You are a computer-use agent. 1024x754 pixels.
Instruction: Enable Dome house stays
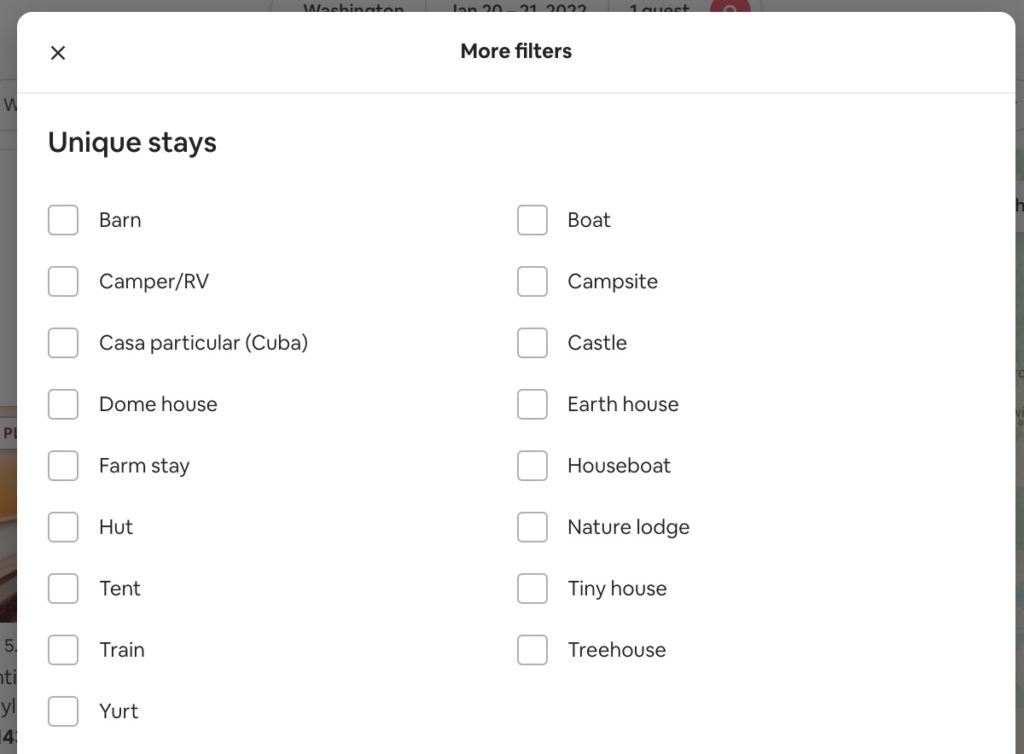tap(63, 404)
